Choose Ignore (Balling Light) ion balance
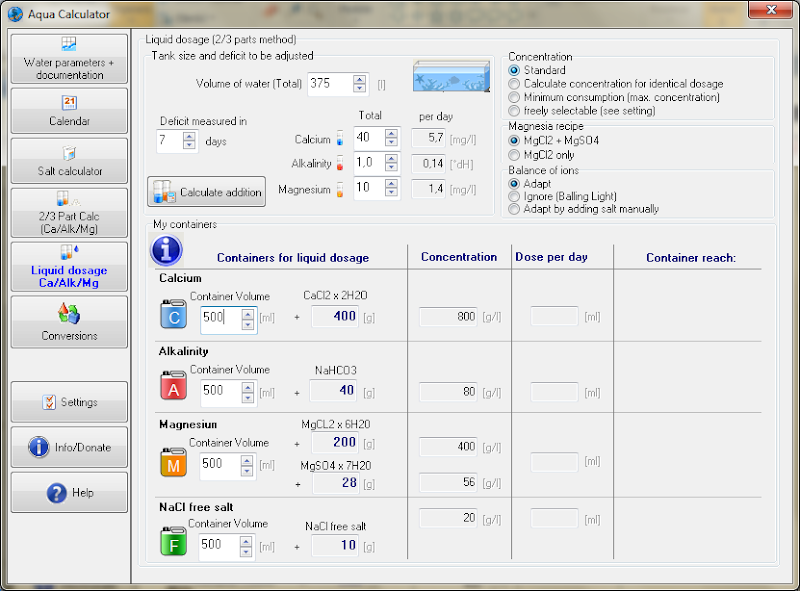The width and height of the screenshot is (800, 591). pyautogui.click(x=515, y=197)
